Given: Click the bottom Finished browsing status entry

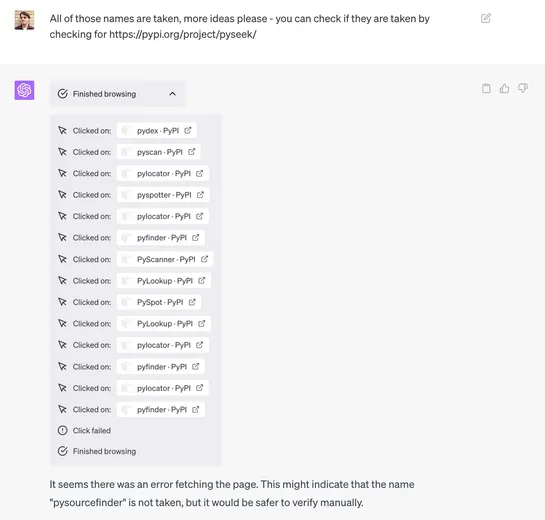Looking at the screenshot, I should tap(97, 451).
